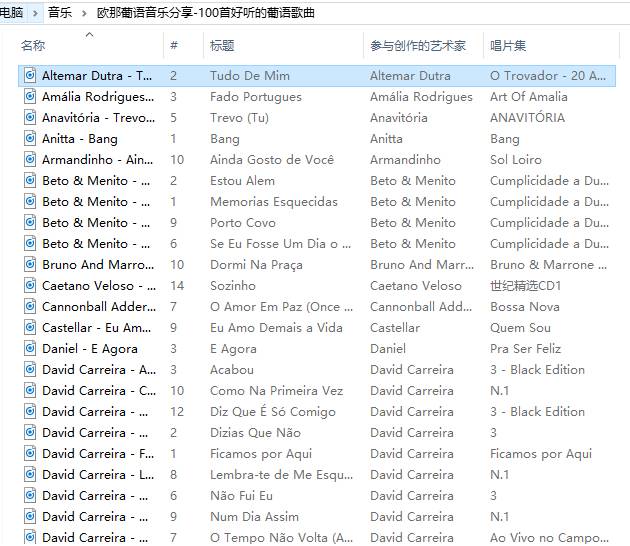Sort by the 标题 column header
630x546 pixels.
pyautogui.click(x=222, y=45)
